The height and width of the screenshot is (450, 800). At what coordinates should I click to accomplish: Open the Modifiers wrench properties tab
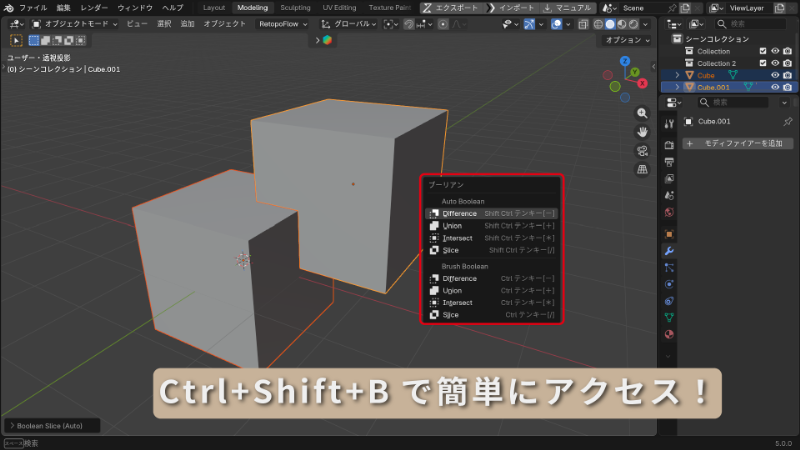click(669, 250)
